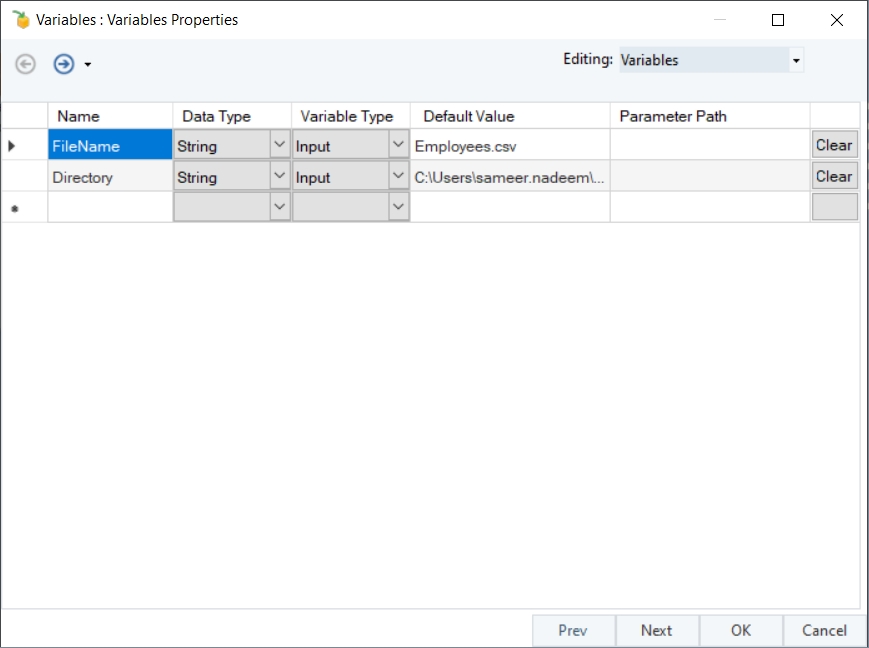Click the back navigation arrow icon
The image size is (869, 648).
(26, 64)
